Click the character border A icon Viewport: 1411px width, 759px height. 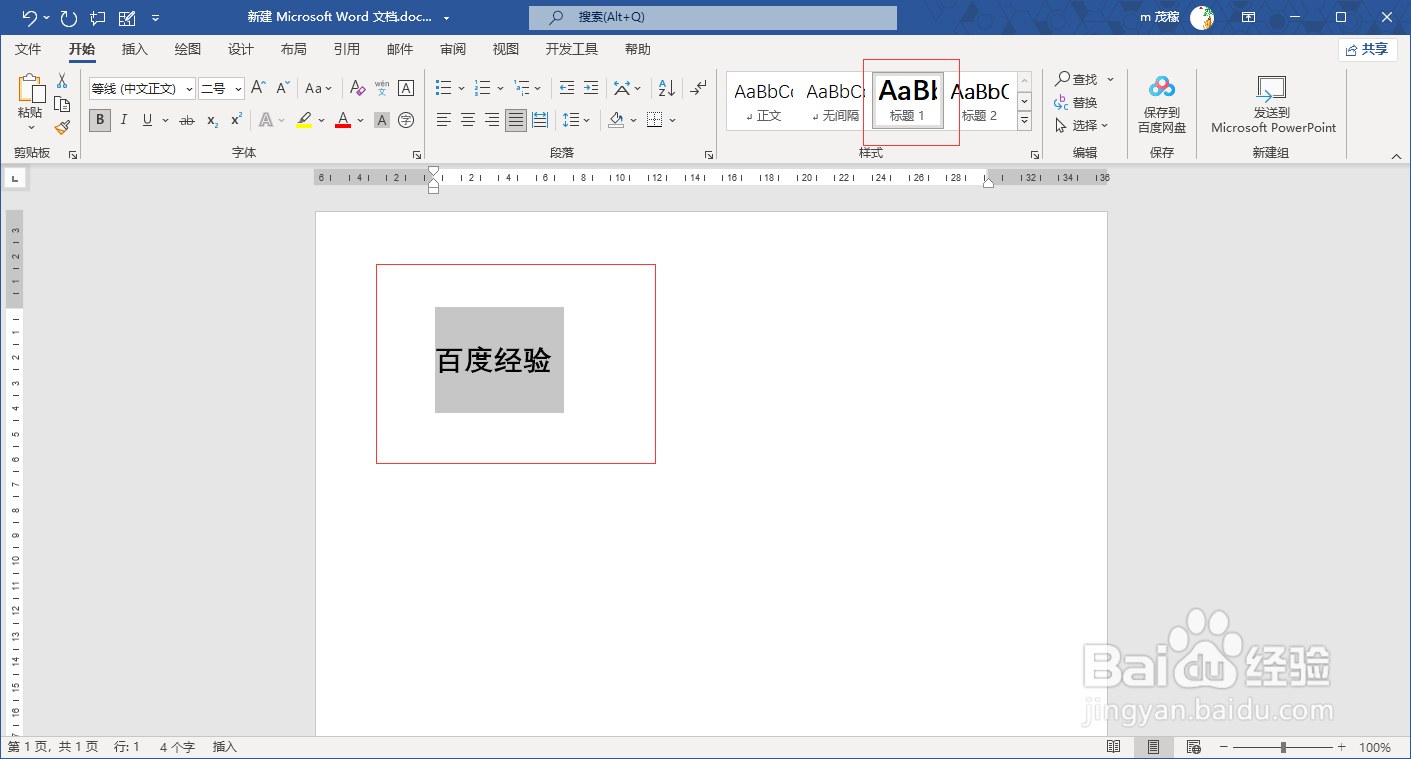coord(406,88)
